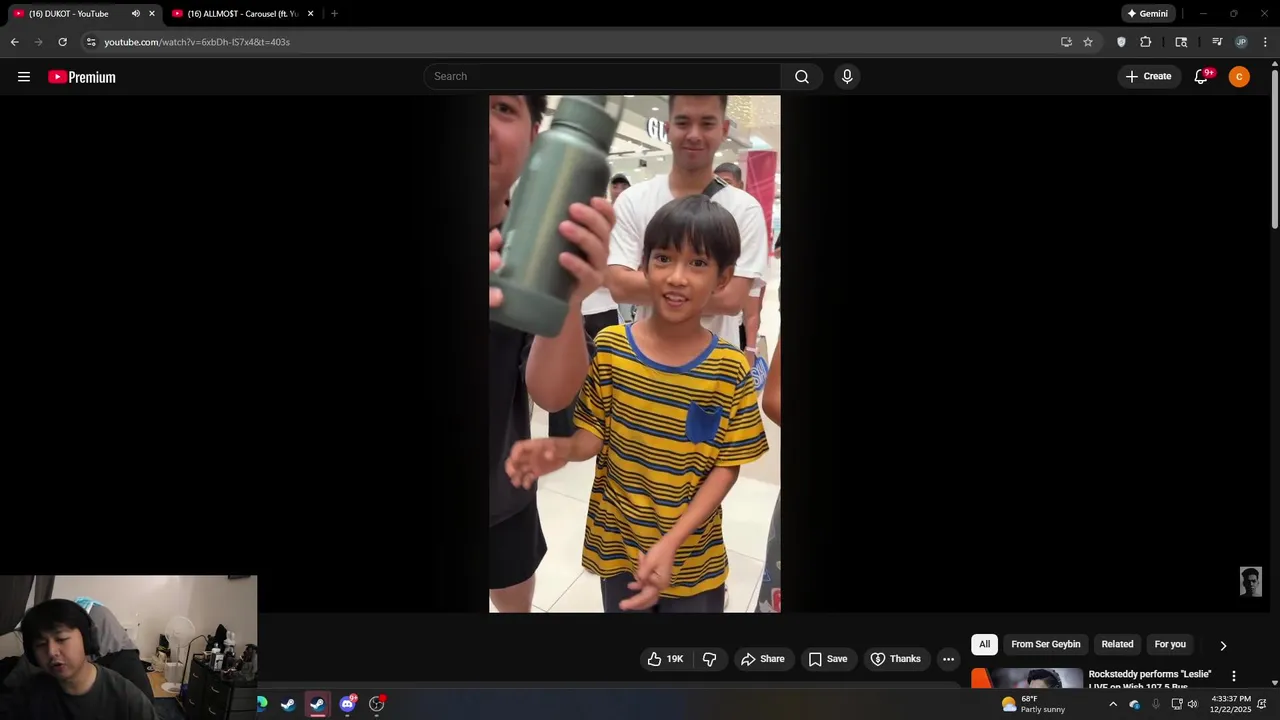This screenshot has width=1280, height=720.
Task: Click the search magnifier button
Action: 802,77
